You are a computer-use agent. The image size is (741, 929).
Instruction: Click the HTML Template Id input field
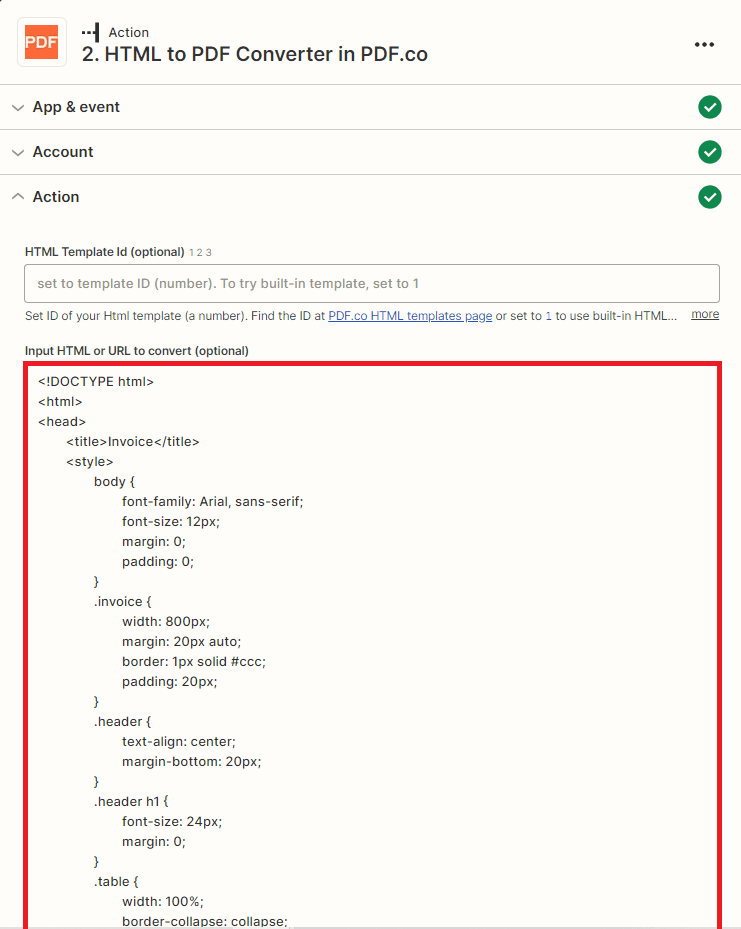[x=370, y=283]
